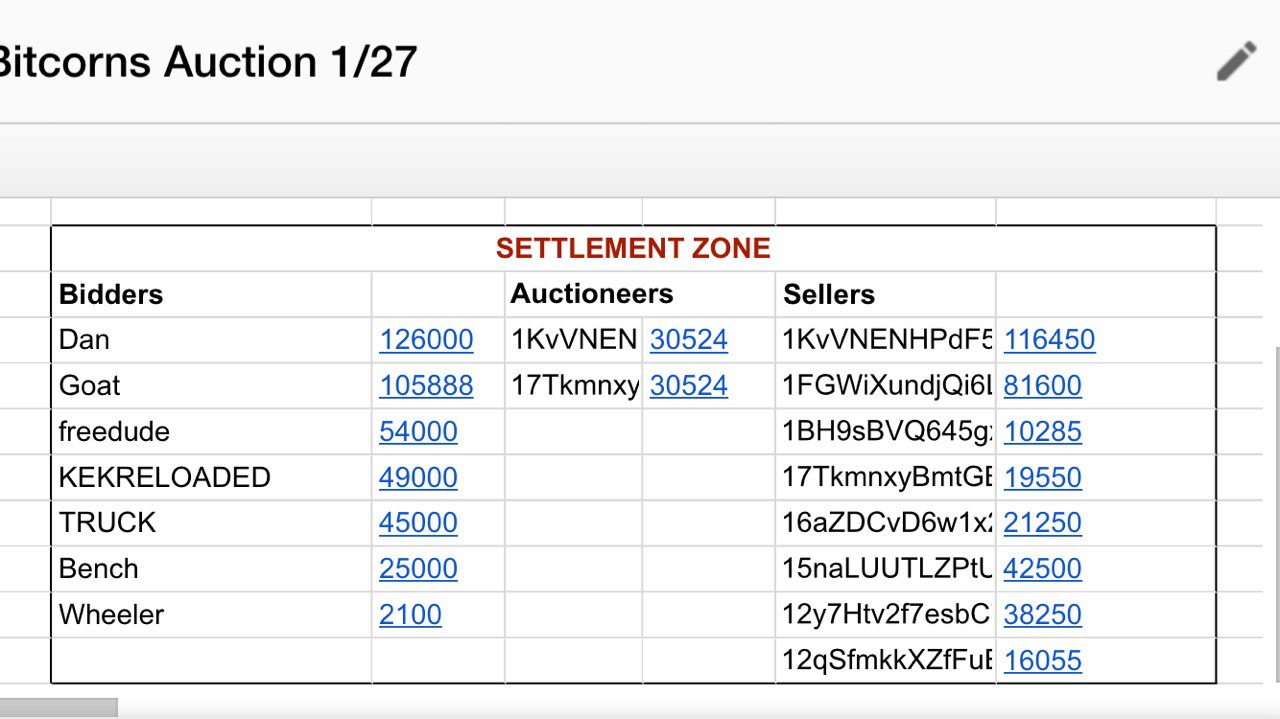
Task: Open freedude's 54000 link
Action: [x=418, y=432]
